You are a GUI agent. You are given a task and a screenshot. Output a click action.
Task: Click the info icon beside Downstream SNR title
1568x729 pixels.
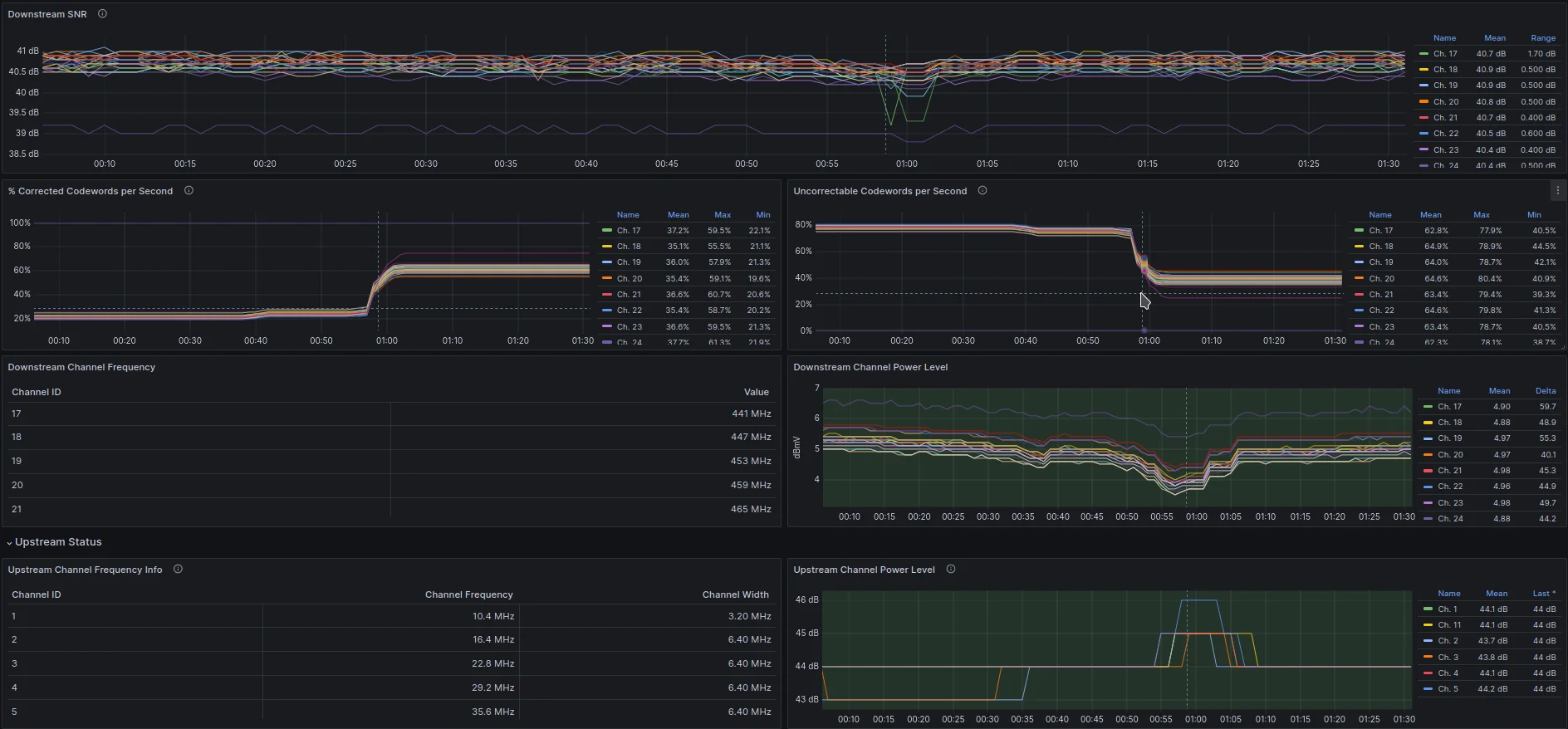pos(102,14)
